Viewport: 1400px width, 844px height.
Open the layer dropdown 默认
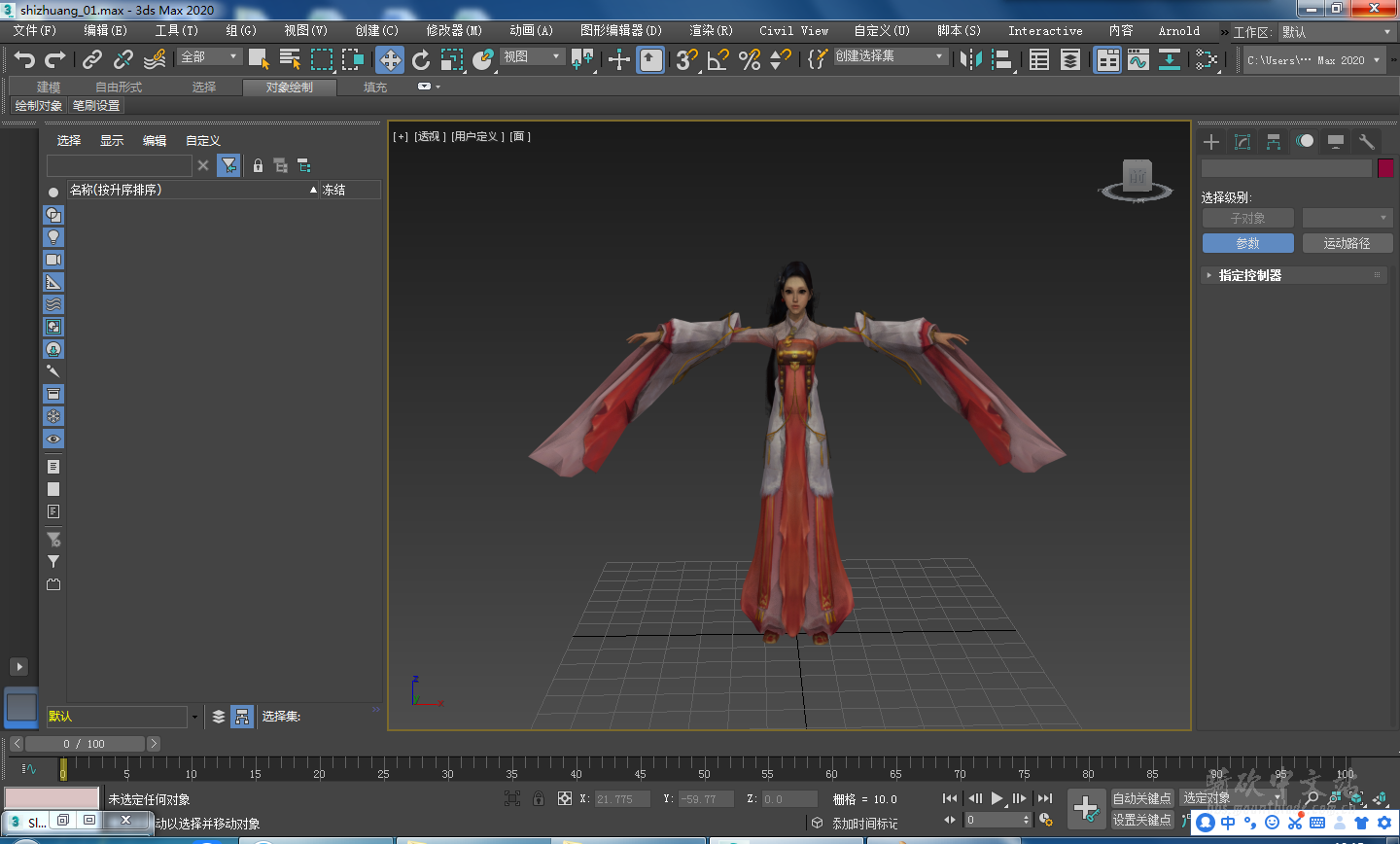(x=123, y=717)
